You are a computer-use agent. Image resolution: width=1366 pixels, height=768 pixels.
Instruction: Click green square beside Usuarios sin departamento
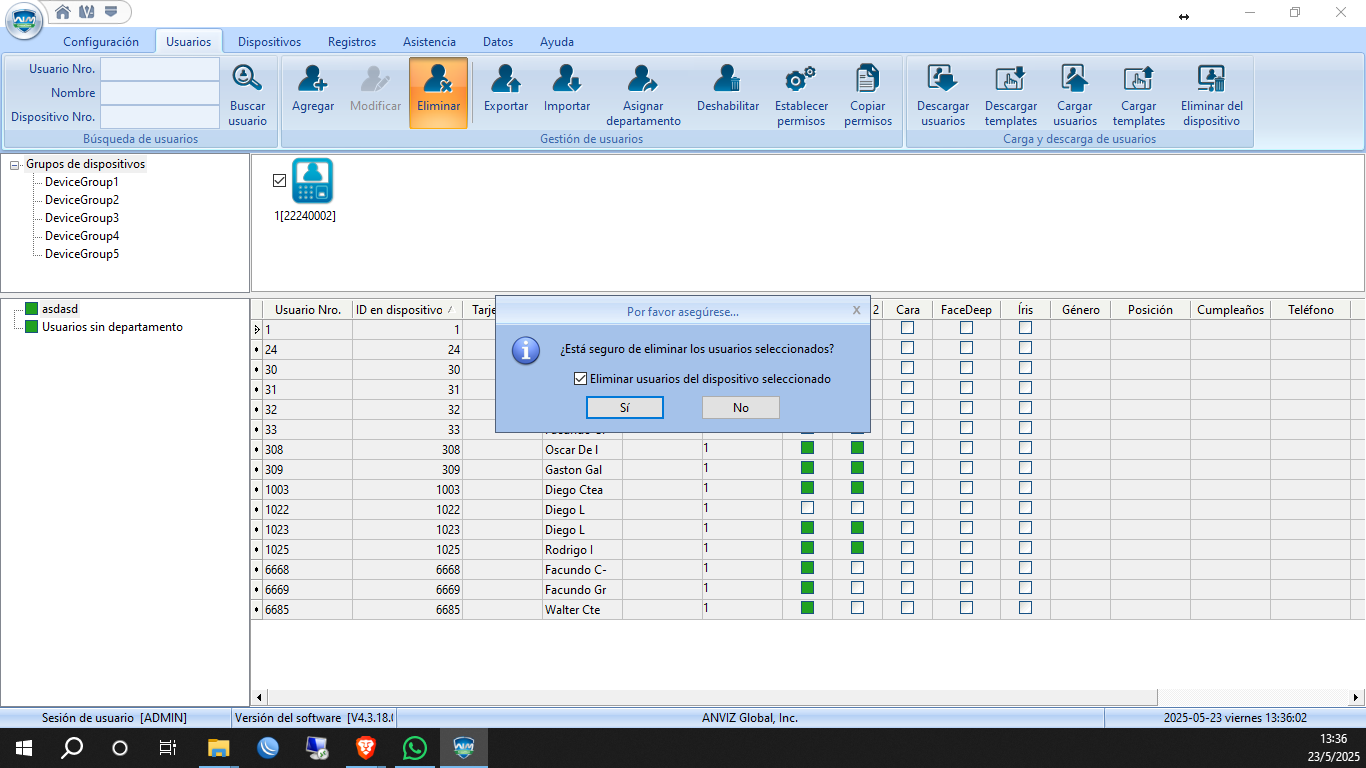tap(32, 327)
